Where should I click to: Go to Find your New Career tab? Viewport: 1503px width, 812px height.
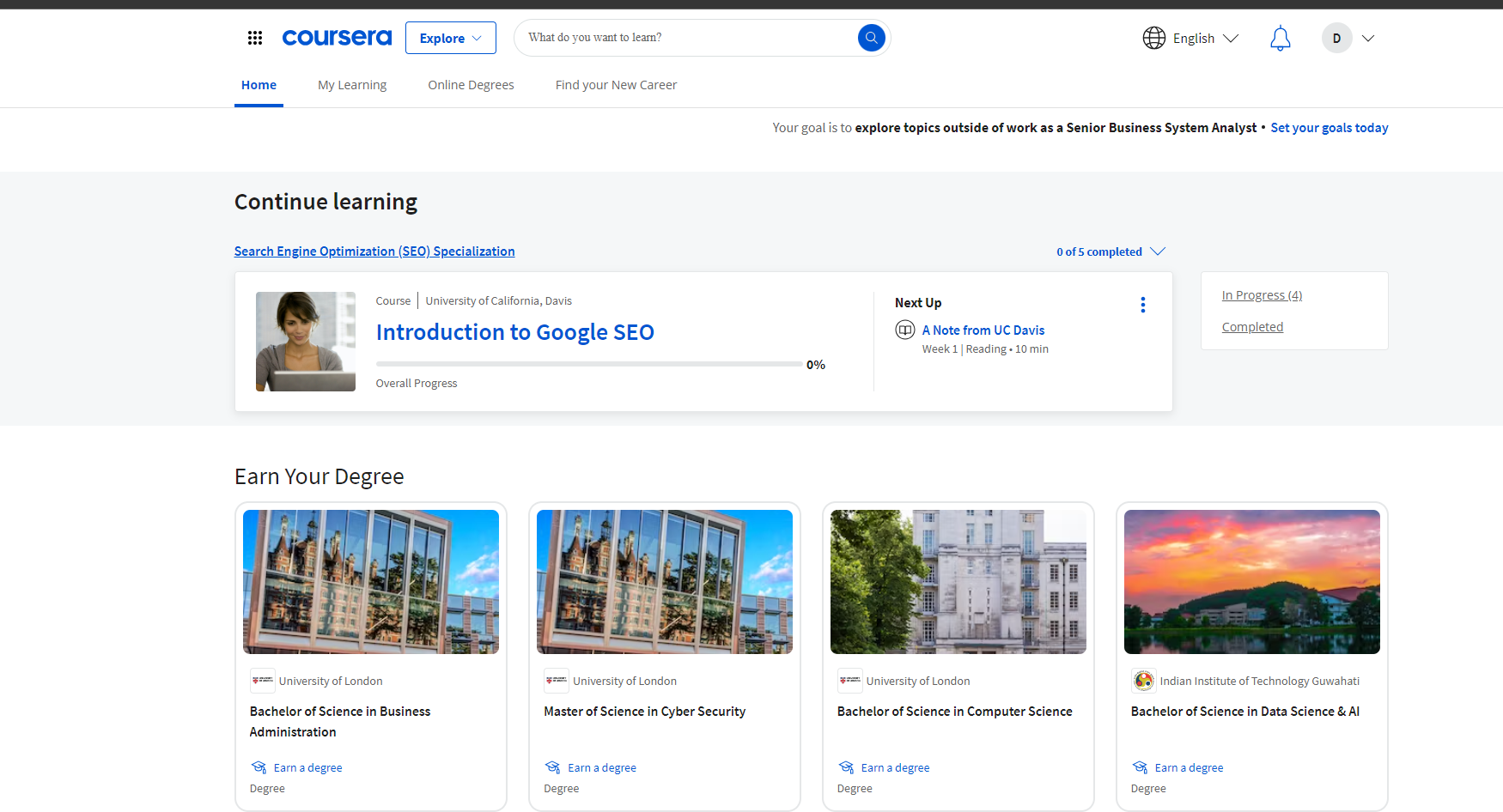tap(616, 85)
